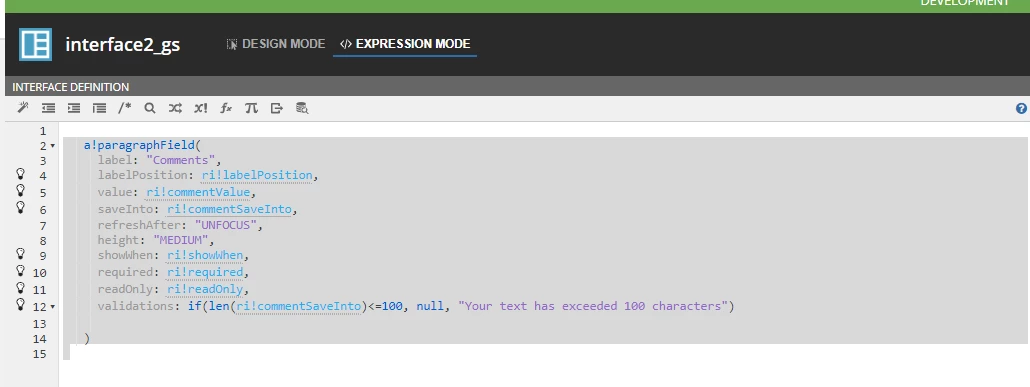This screenshot has width=1030, height=387.
Task: Click ri!commentSaveInto inside the len function
Action: pos(298,306)
